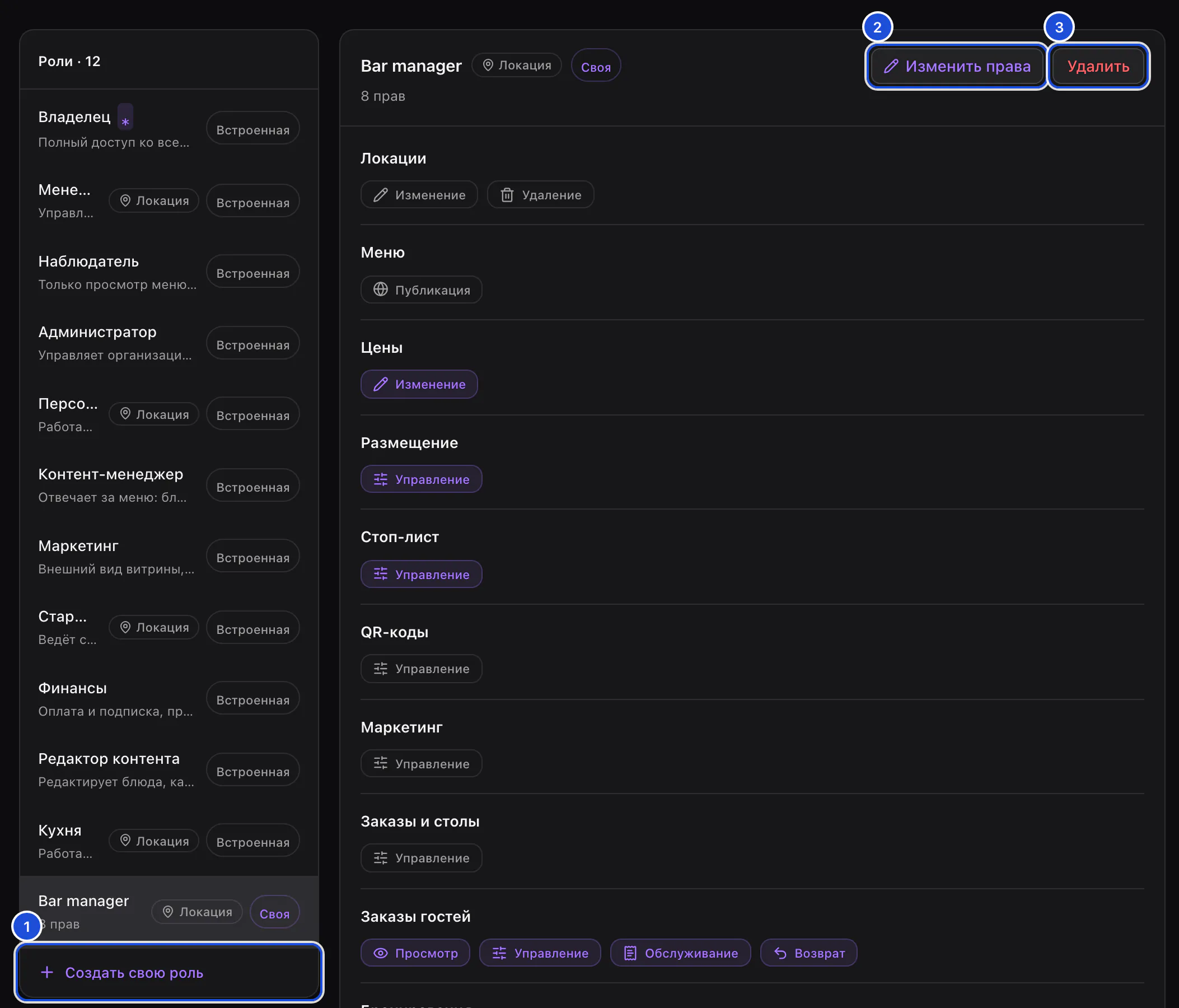Click the Своя badge in role header
The height and width of the screenshot is (1008, 1179).
coord(596,67)
